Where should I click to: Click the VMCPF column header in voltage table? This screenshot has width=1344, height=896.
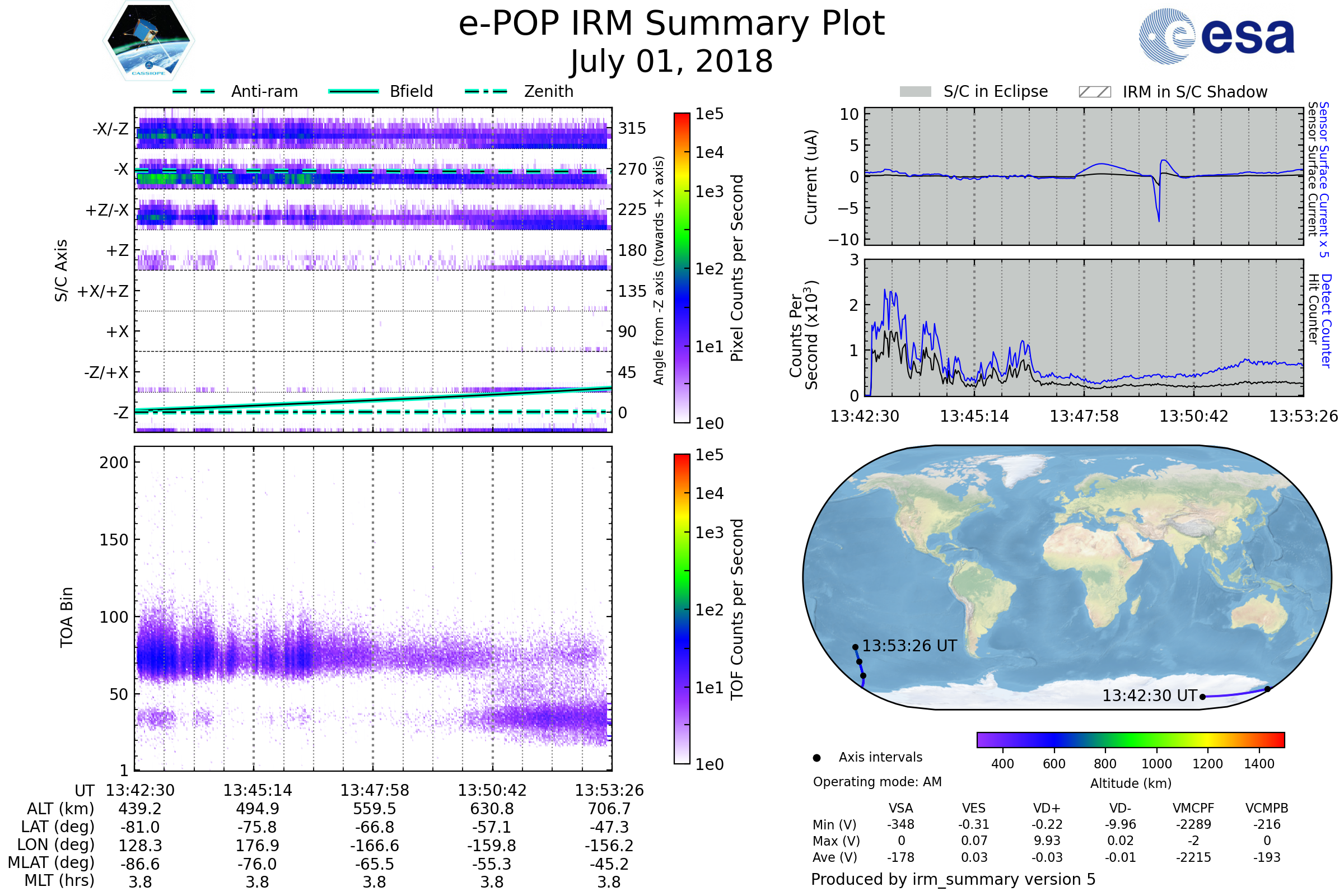tap(1193, 808)
